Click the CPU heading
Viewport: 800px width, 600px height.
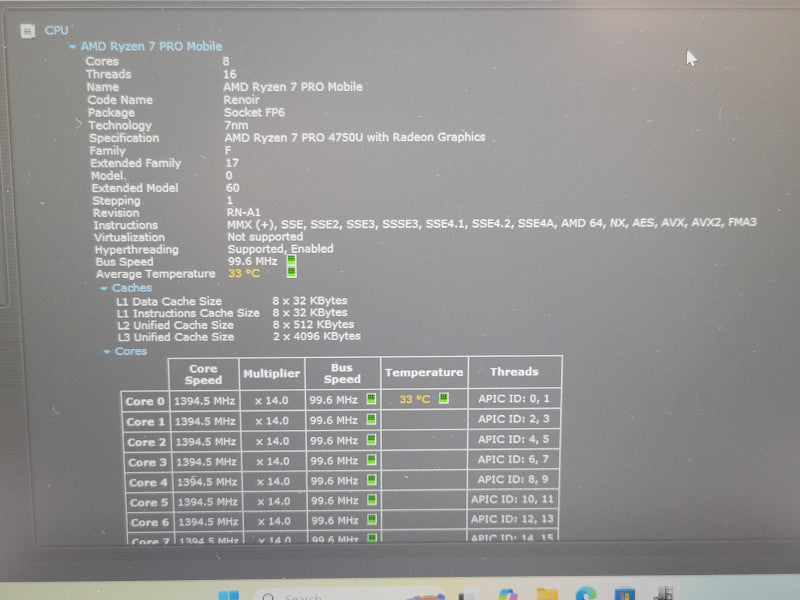57,31
